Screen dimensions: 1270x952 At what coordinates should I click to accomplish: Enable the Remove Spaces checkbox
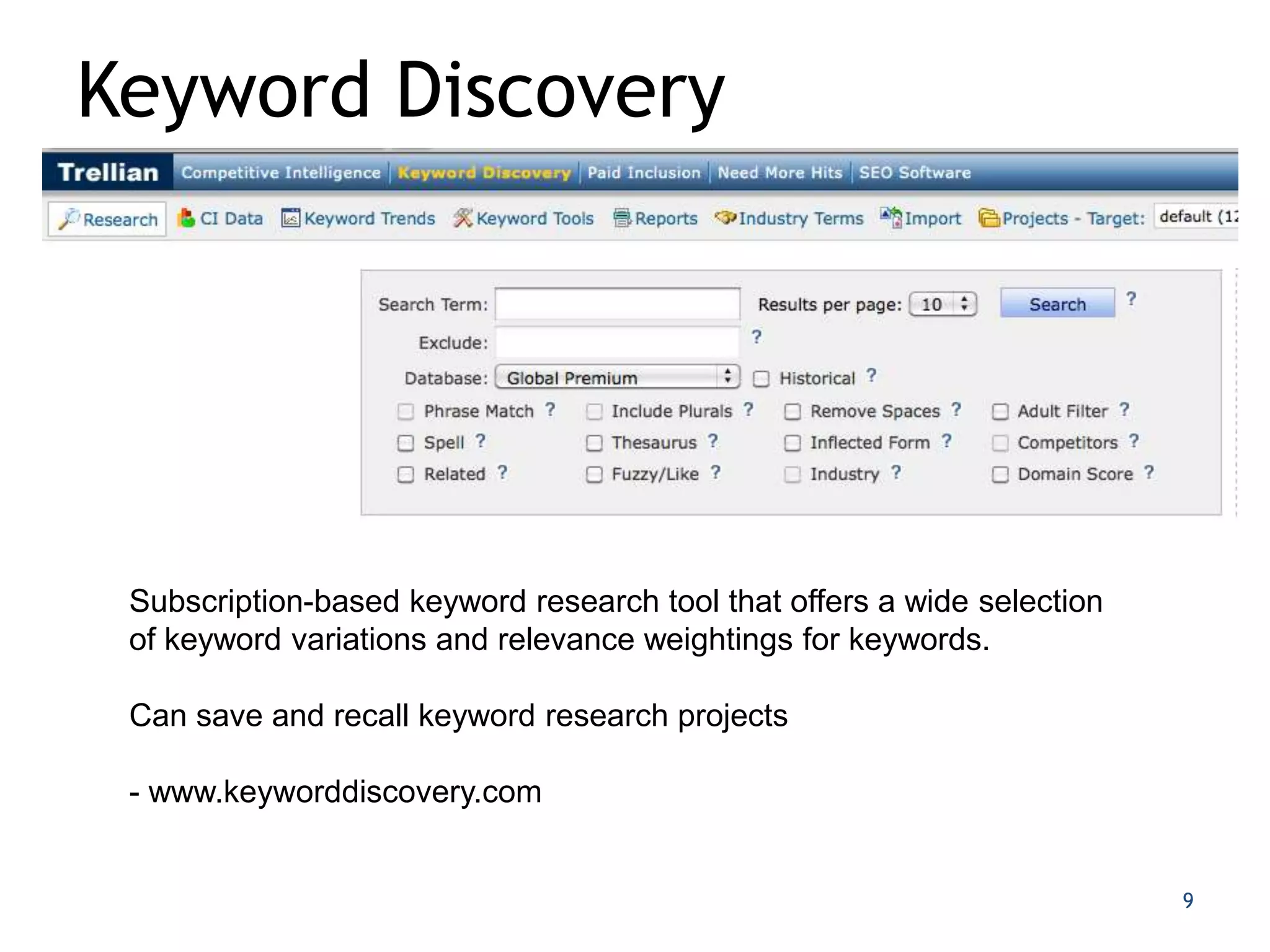[x=793, y=412]
